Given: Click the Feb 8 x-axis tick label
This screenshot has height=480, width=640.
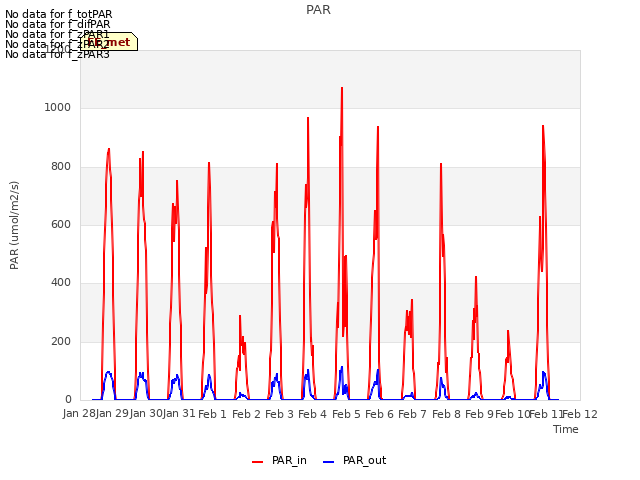Looking at the screenshot, I should click(446, 414).
